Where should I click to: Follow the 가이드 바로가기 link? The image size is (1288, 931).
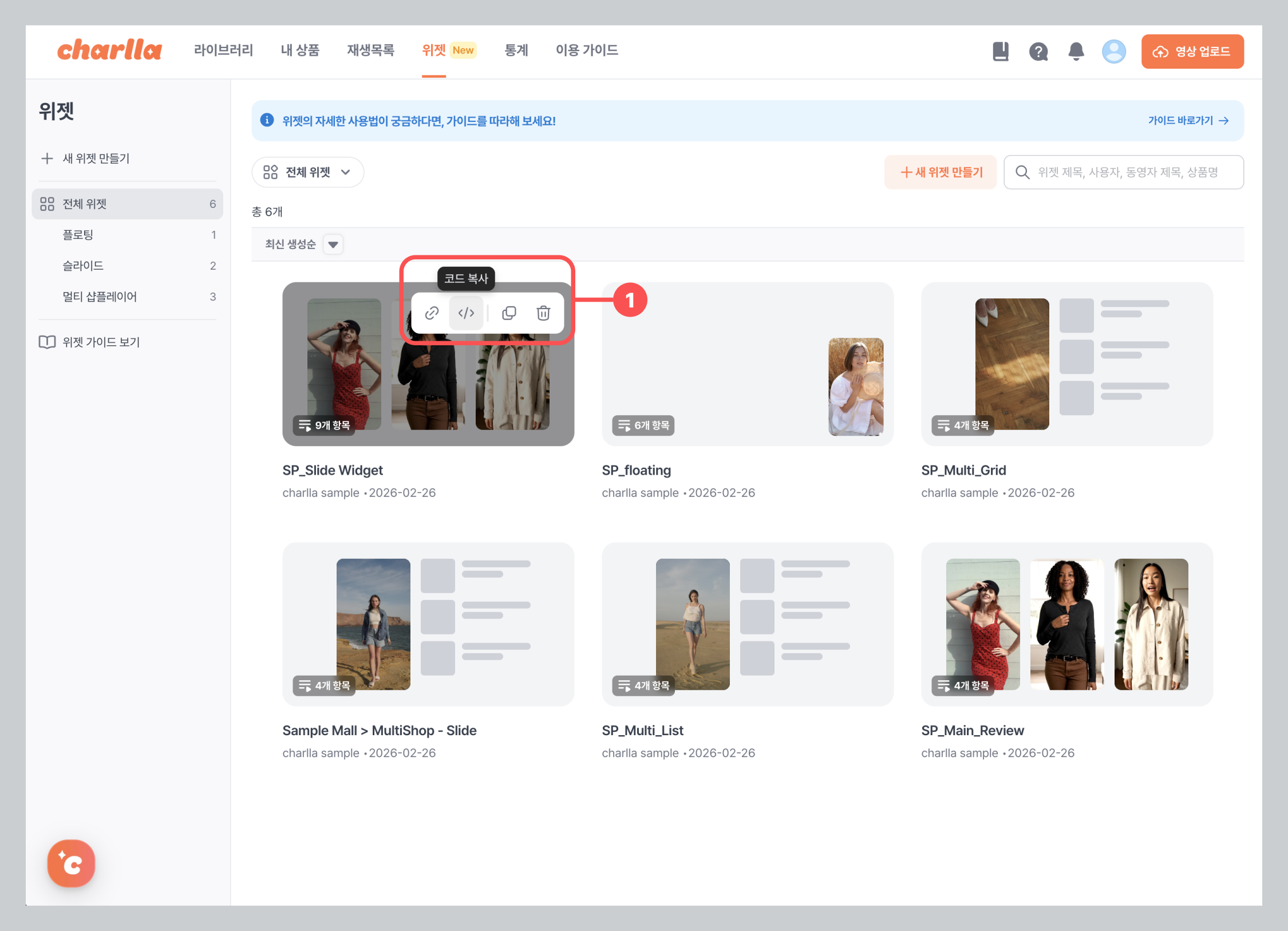(1188, 121)
